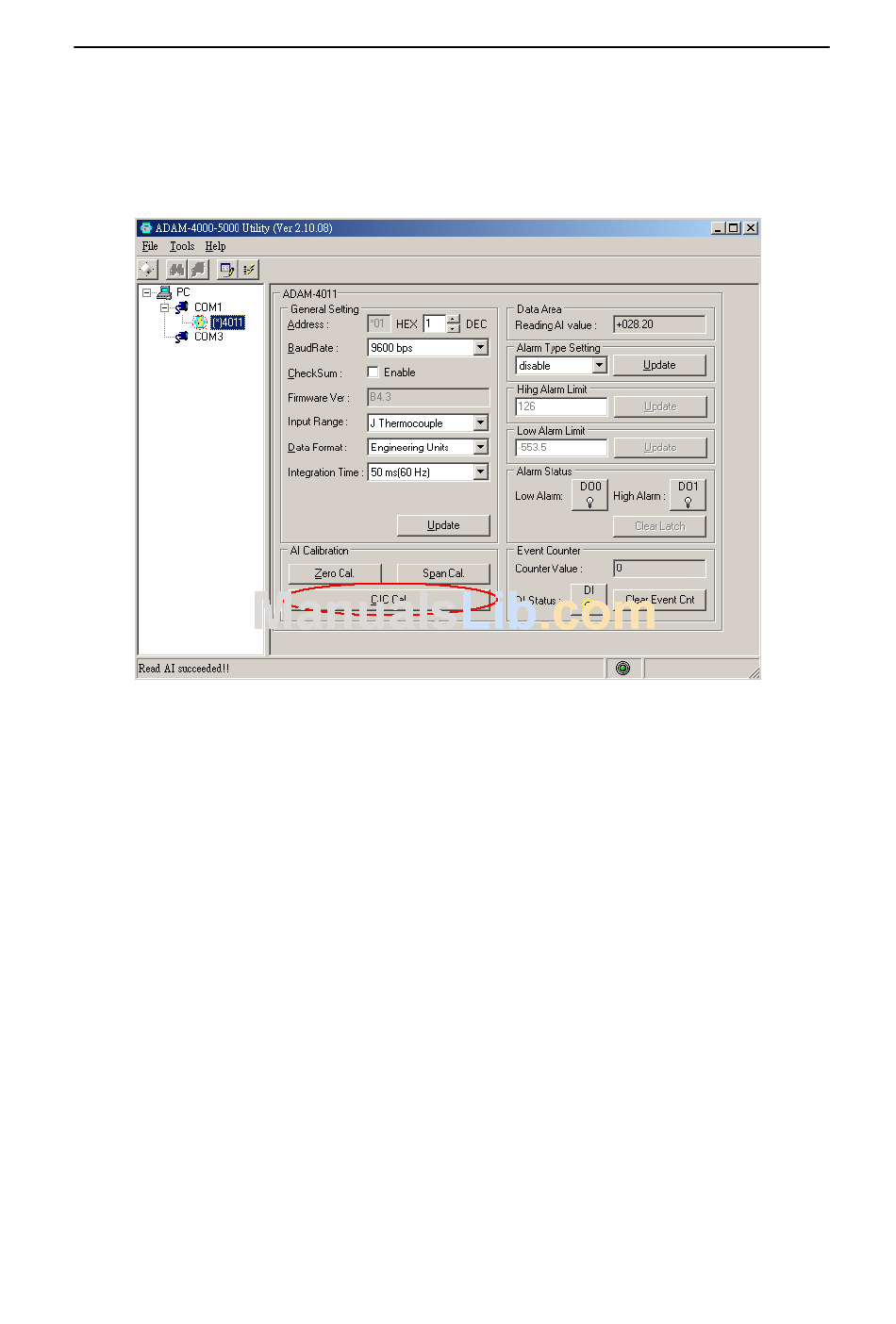Click the binoculars search toolbar icon
Image resolution: width=896 pixels, height=1324 pixels.
(176, 270)
